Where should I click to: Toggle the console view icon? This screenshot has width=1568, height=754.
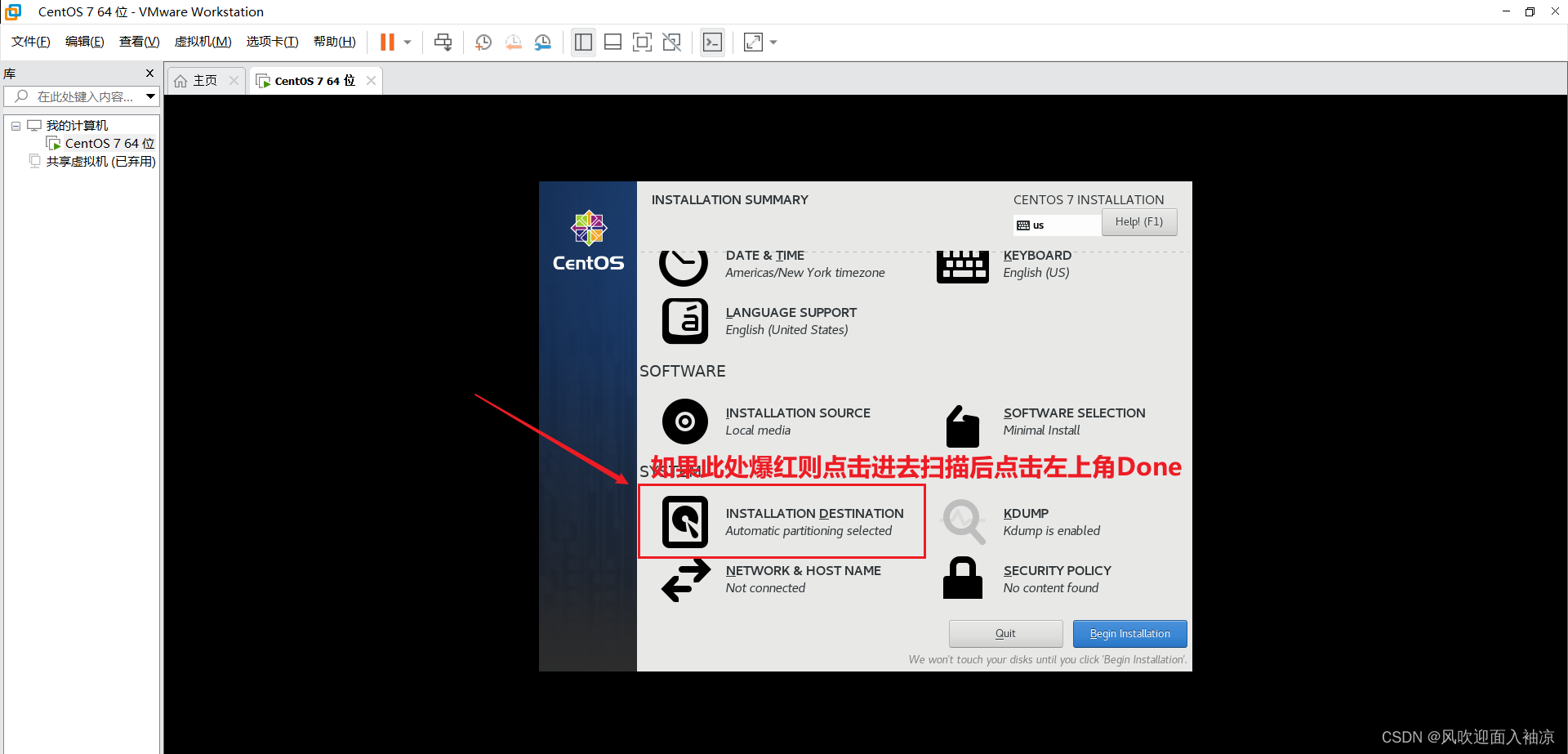click(712, 42)
